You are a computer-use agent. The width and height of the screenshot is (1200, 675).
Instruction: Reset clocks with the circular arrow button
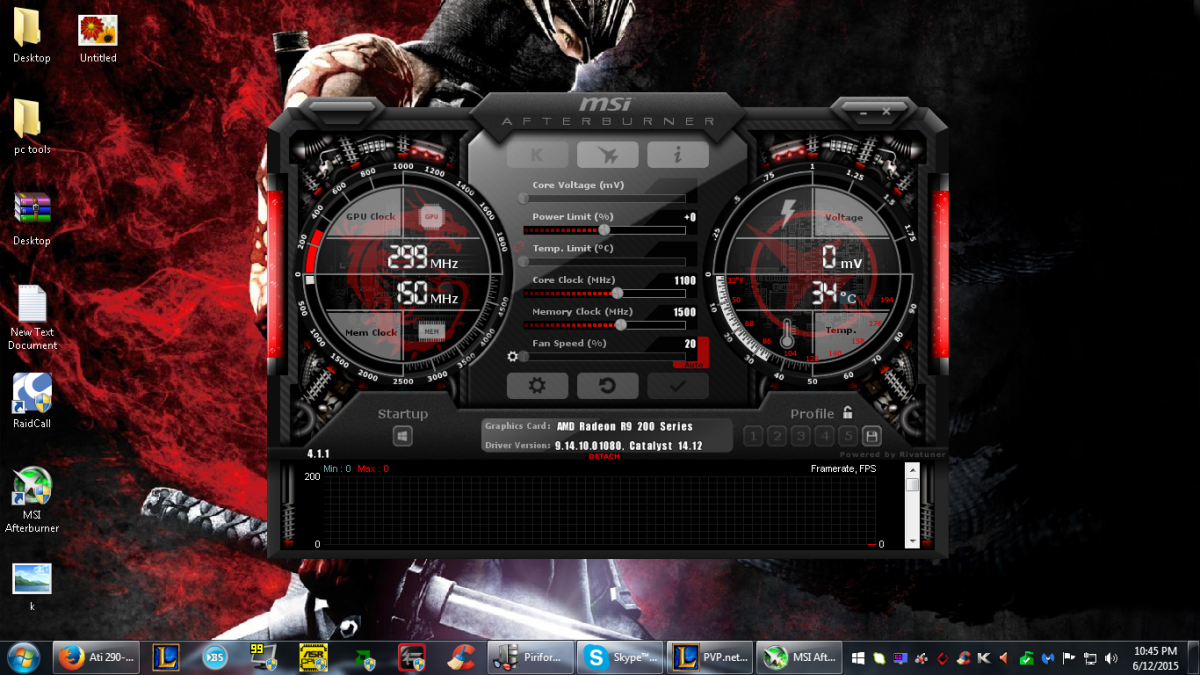coord(607,386)
